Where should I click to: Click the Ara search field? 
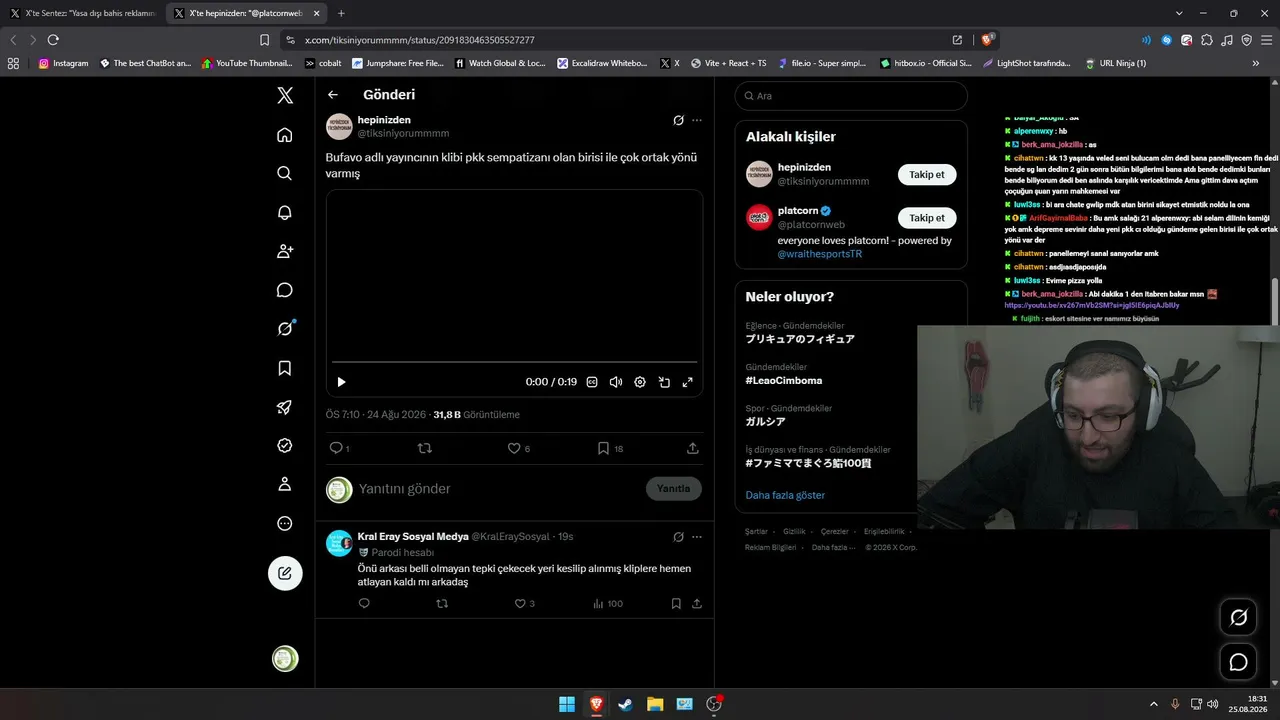(x=851, y=96)
